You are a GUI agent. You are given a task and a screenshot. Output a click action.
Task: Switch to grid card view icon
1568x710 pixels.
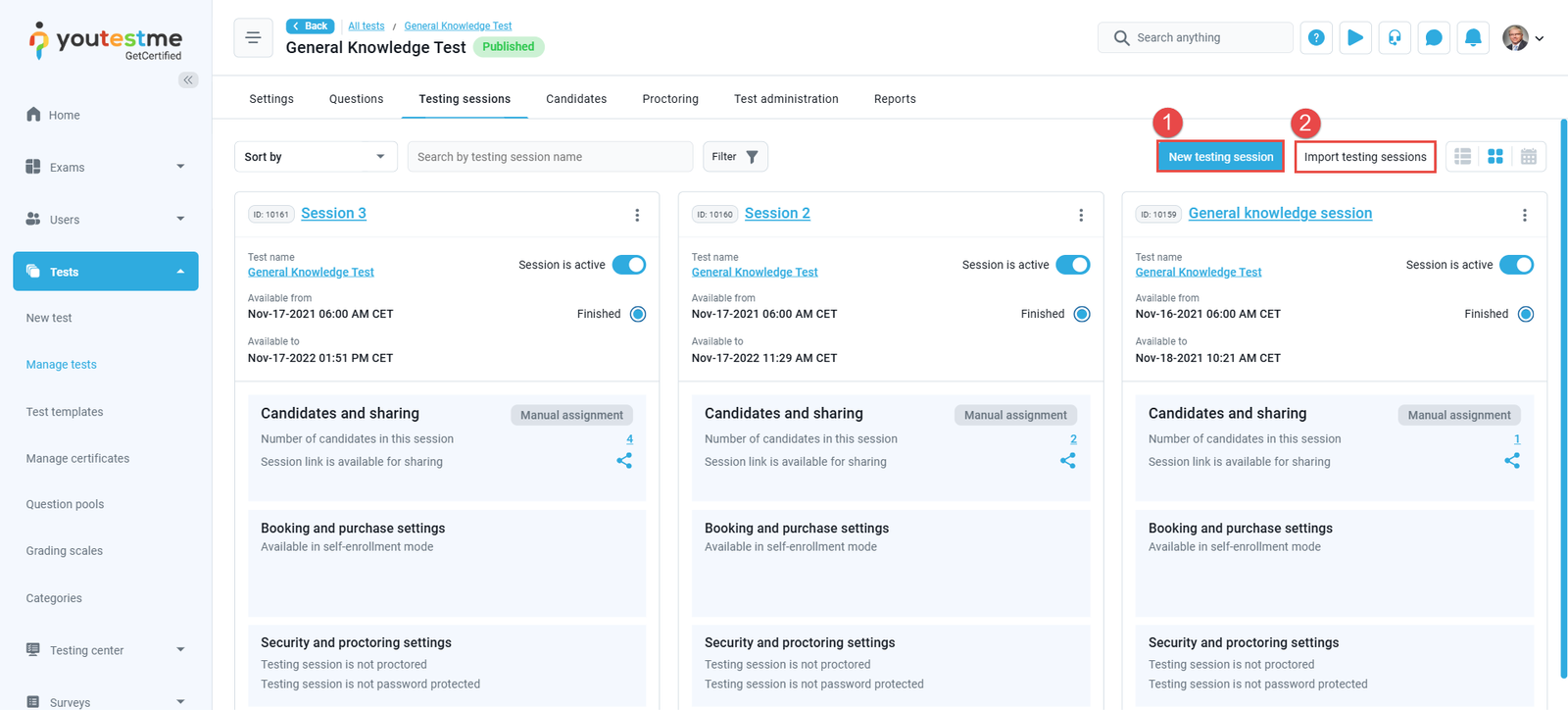coord(1495,157)
